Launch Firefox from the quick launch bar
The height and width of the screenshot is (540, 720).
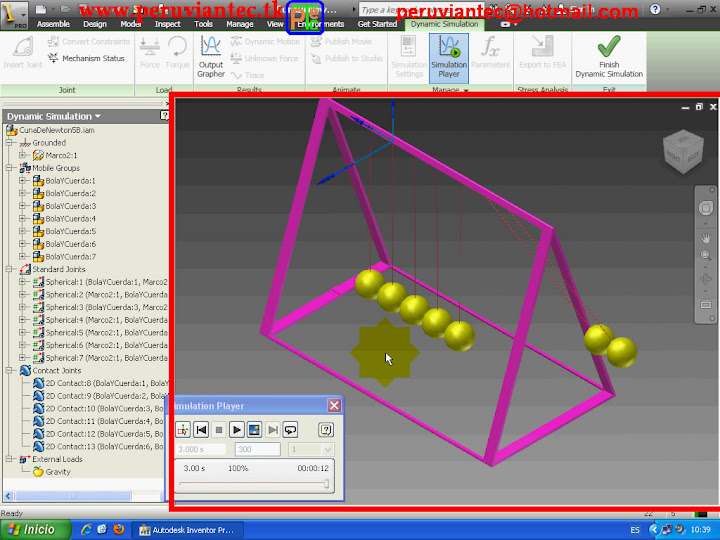[x=118, y=529]
